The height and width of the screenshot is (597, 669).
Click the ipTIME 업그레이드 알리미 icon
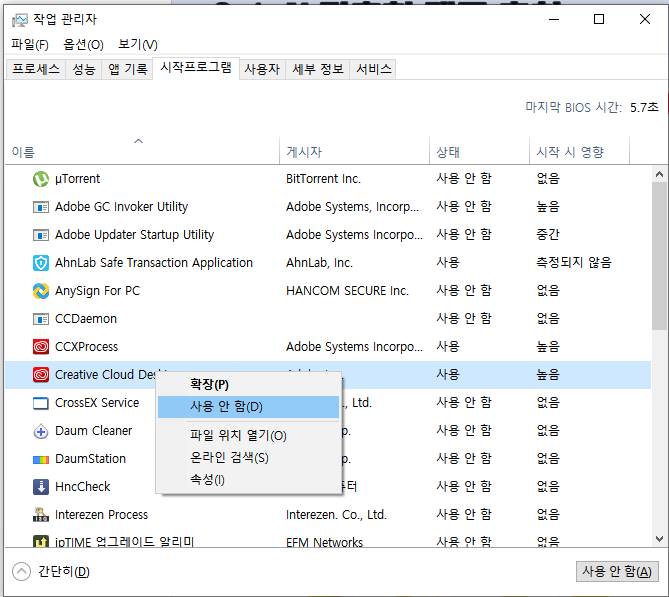click(x=41, y=541)
